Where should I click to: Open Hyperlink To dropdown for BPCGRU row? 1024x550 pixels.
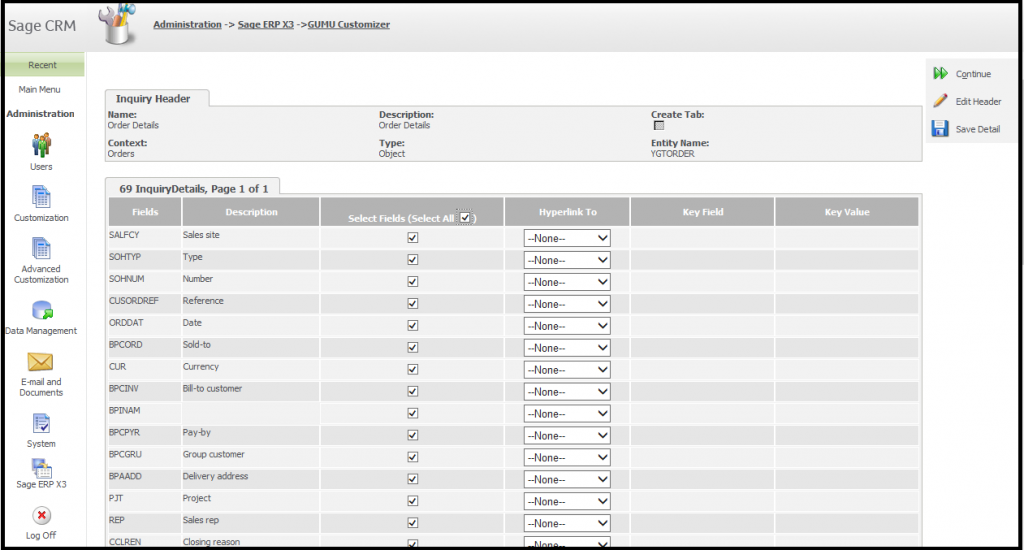coord(567,457)
